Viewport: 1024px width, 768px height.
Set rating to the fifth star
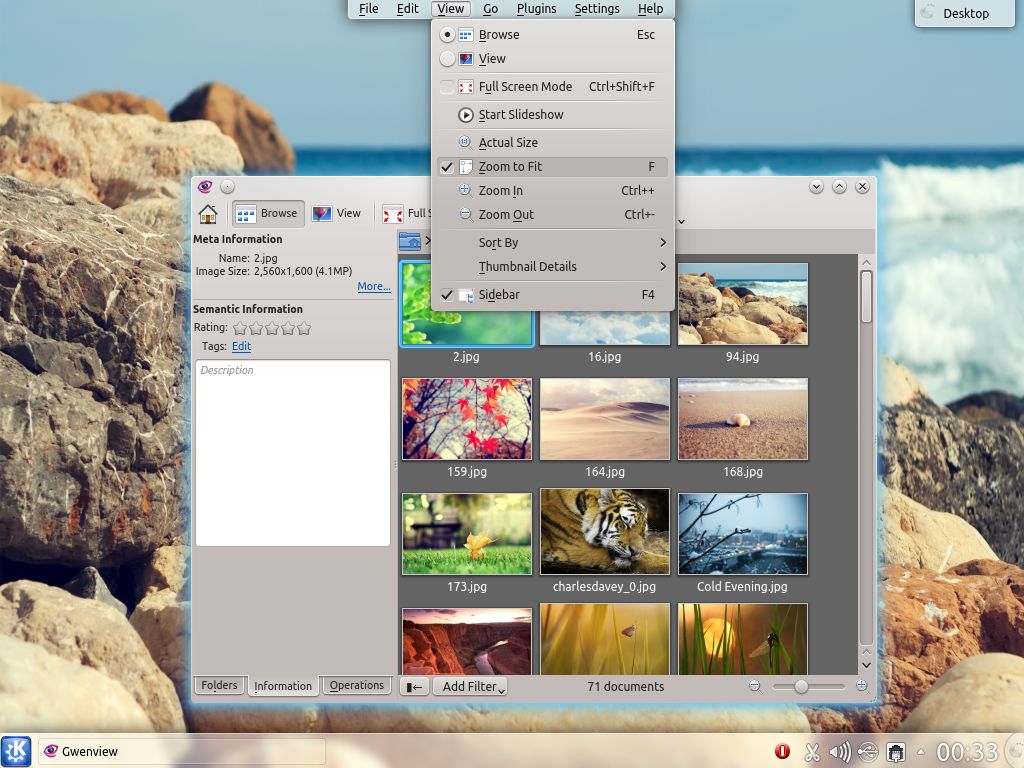[304, 328]
